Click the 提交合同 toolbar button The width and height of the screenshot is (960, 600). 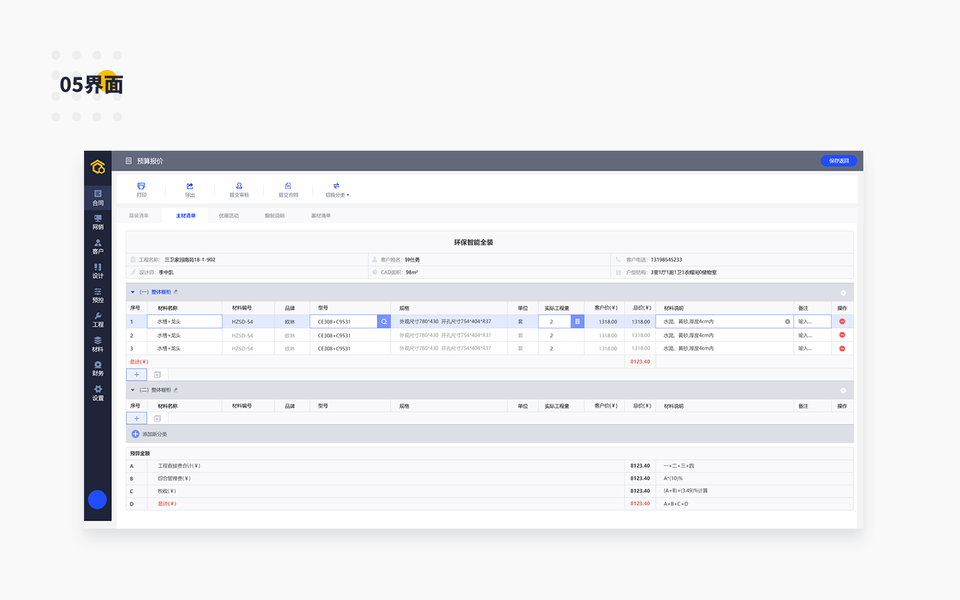point(288,190)
